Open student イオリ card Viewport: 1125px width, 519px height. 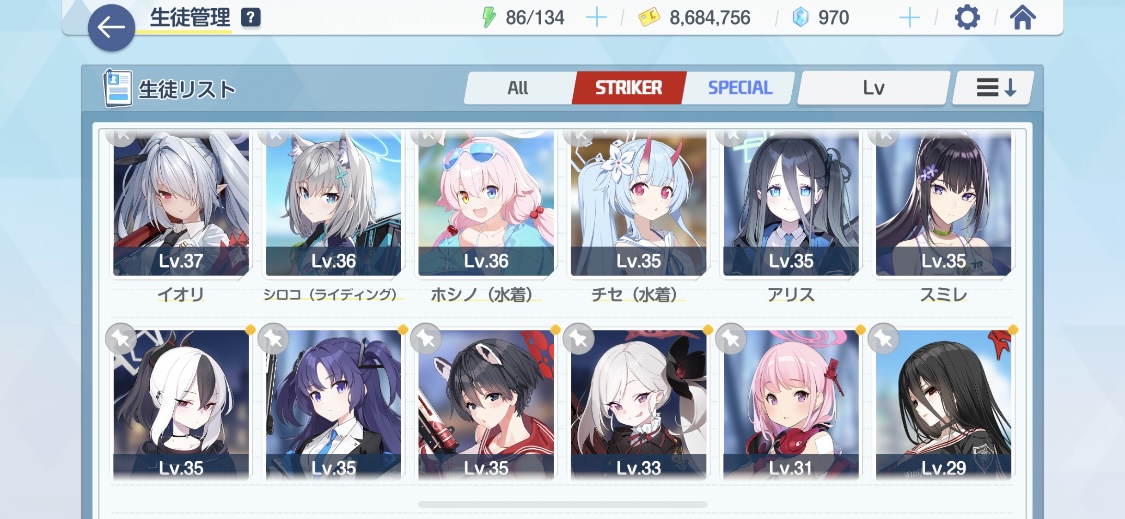pos(181,214)
